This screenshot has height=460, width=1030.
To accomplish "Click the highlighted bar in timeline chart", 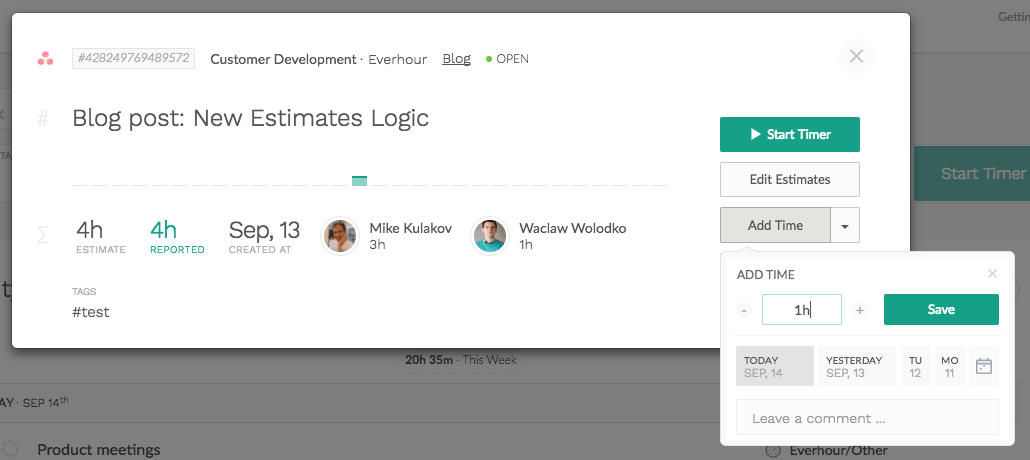I will pos(359,181).
